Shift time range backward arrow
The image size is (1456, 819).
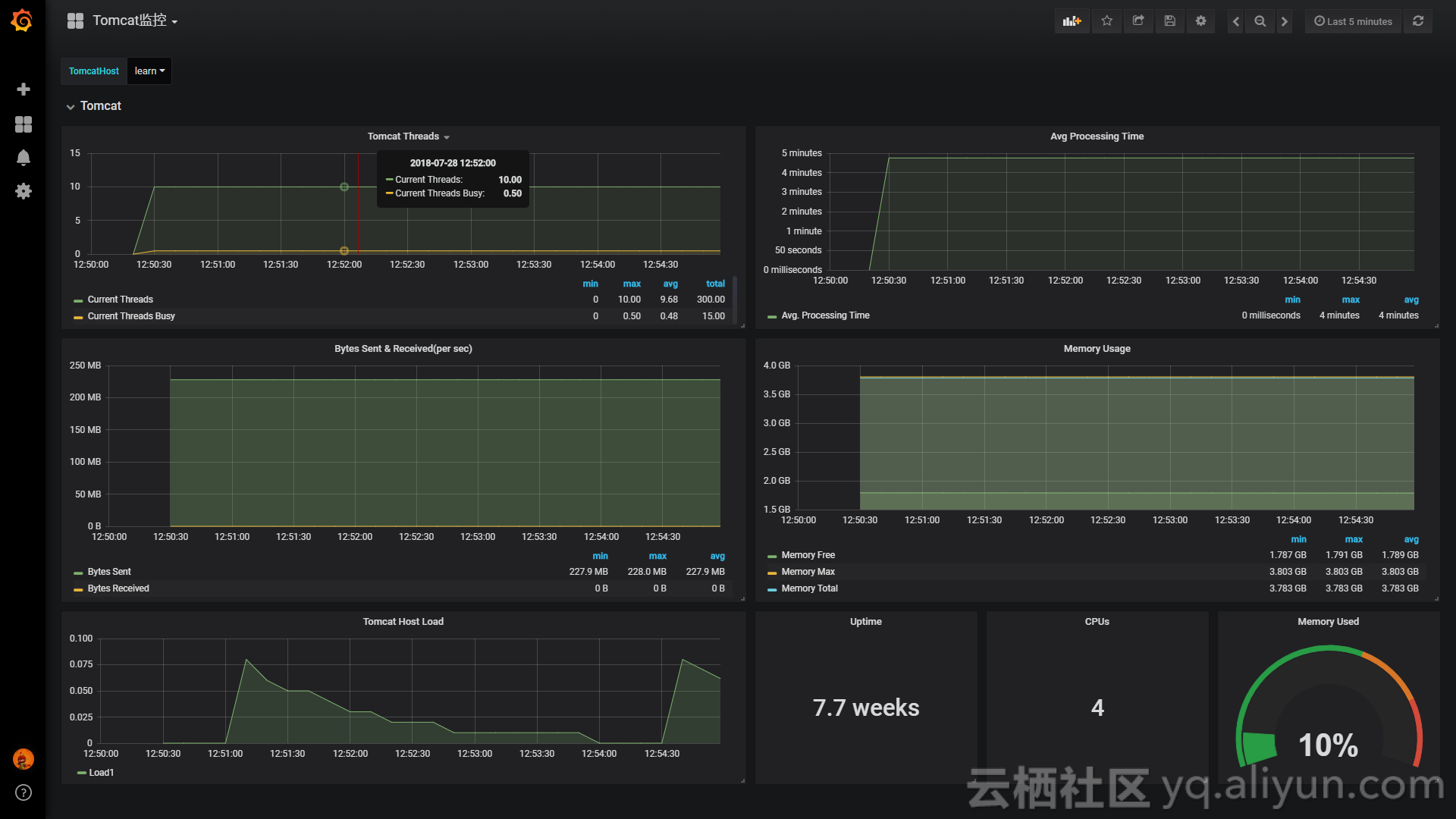(x=1236, y=21)
